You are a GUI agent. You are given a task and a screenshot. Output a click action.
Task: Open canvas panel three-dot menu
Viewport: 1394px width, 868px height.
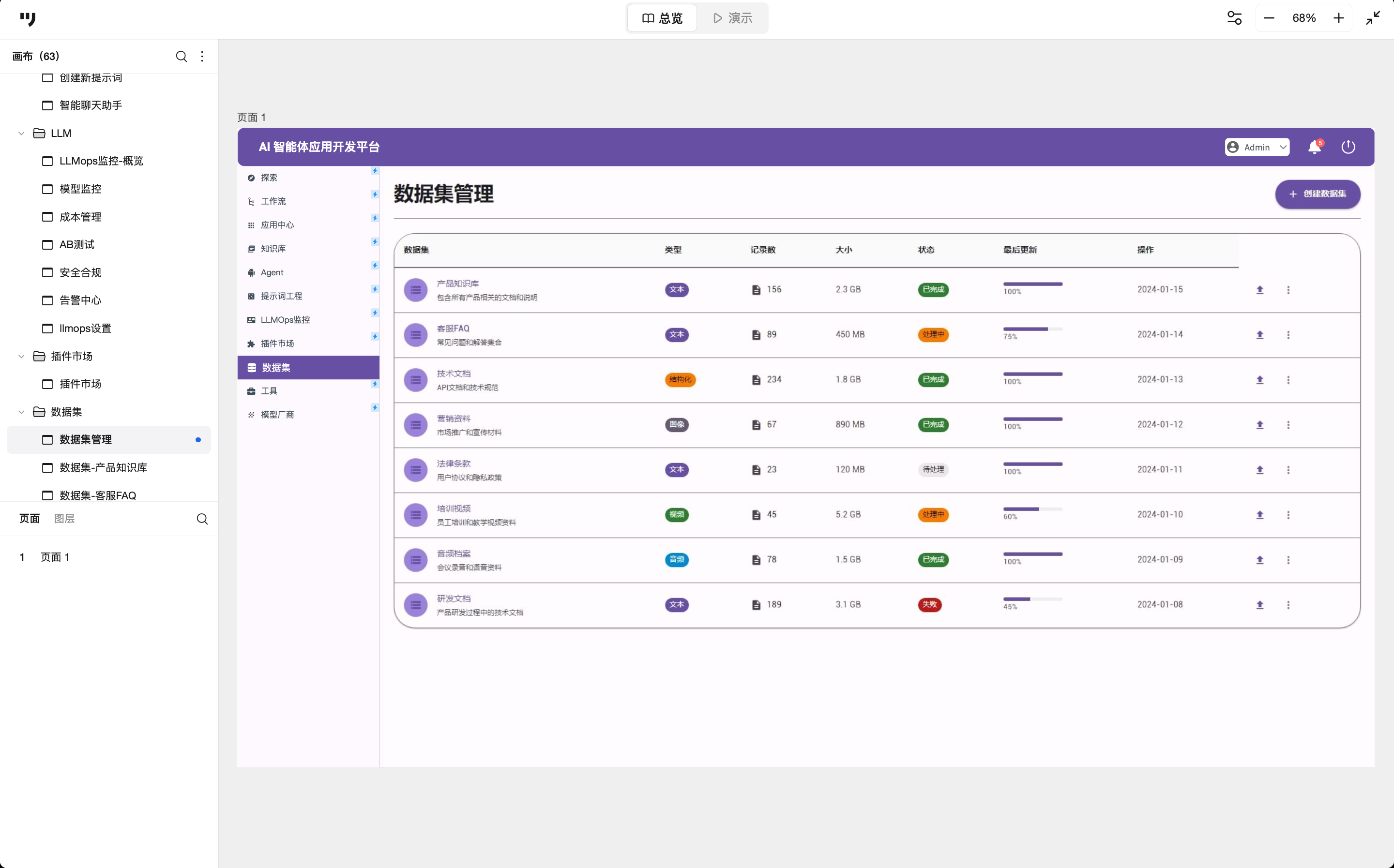point(202,56)
